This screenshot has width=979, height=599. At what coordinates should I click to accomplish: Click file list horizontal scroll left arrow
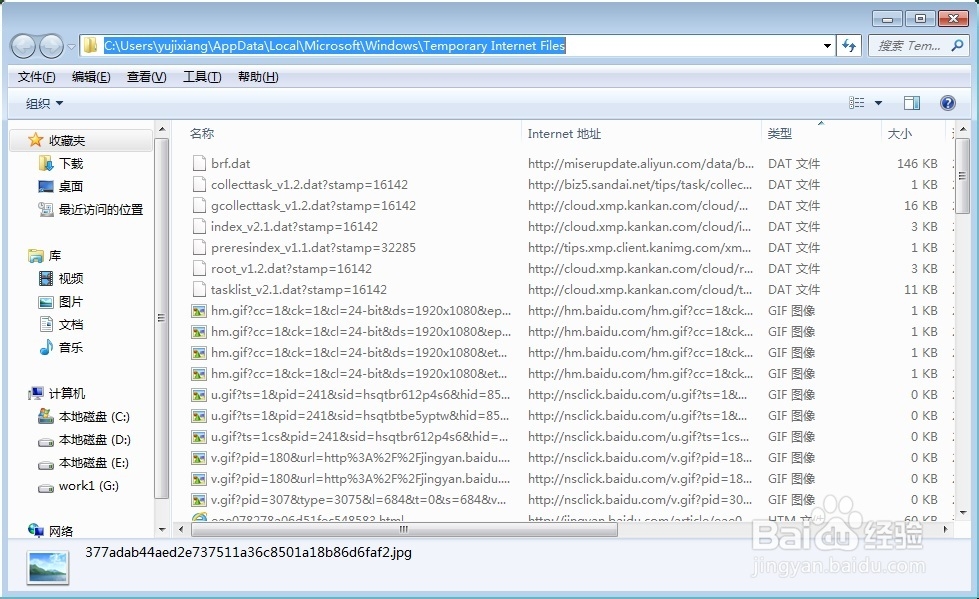(180, 529)
